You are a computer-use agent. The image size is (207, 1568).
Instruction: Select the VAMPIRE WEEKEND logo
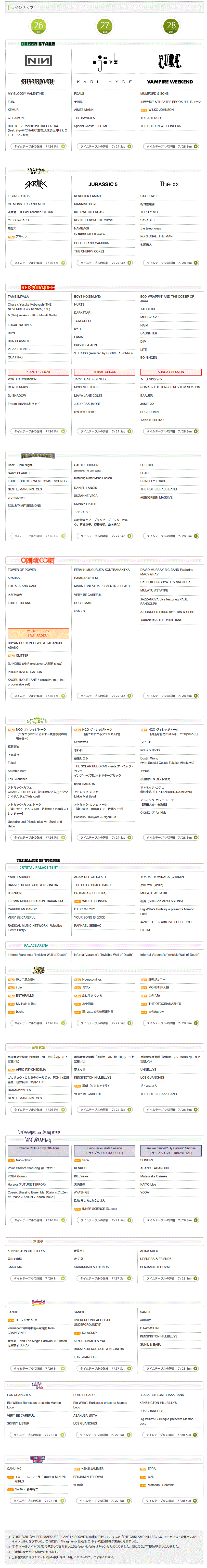pyautogui.click(x=171, y=81)
